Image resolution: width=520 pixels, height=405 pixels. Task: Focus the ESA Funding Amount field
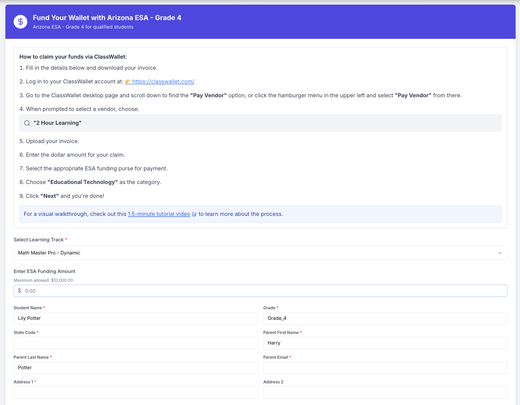tap(260, 291)
